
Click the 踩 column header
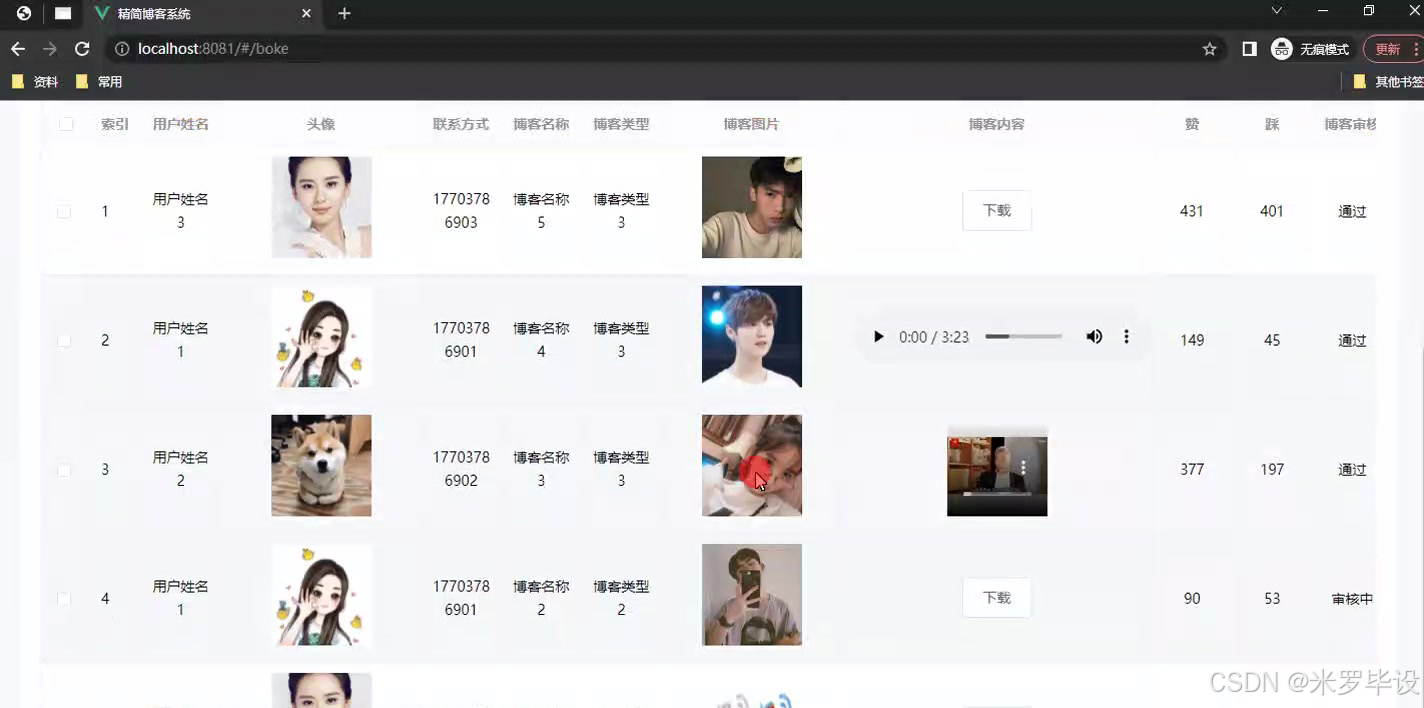click(x=1272, y=124)
